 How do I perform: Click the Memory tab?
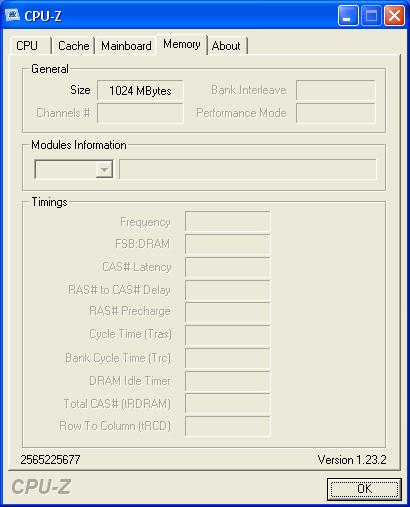click(182, 44)
